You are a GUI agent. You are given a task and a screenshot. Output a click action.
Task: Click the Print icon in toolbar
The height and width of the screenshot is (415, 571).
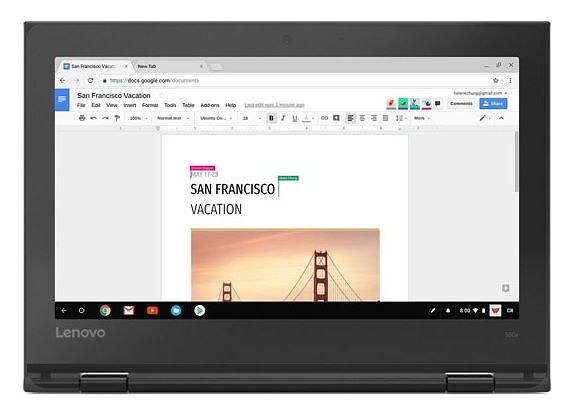[82, 118]
